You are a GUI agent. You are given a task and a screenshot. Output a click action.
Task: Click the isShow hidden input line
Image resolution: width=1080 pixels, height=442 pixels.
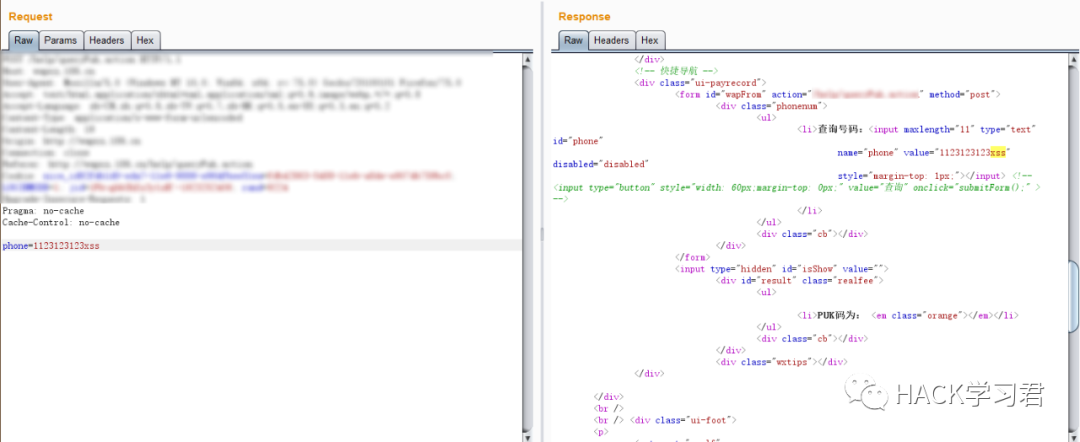point(782,269)
